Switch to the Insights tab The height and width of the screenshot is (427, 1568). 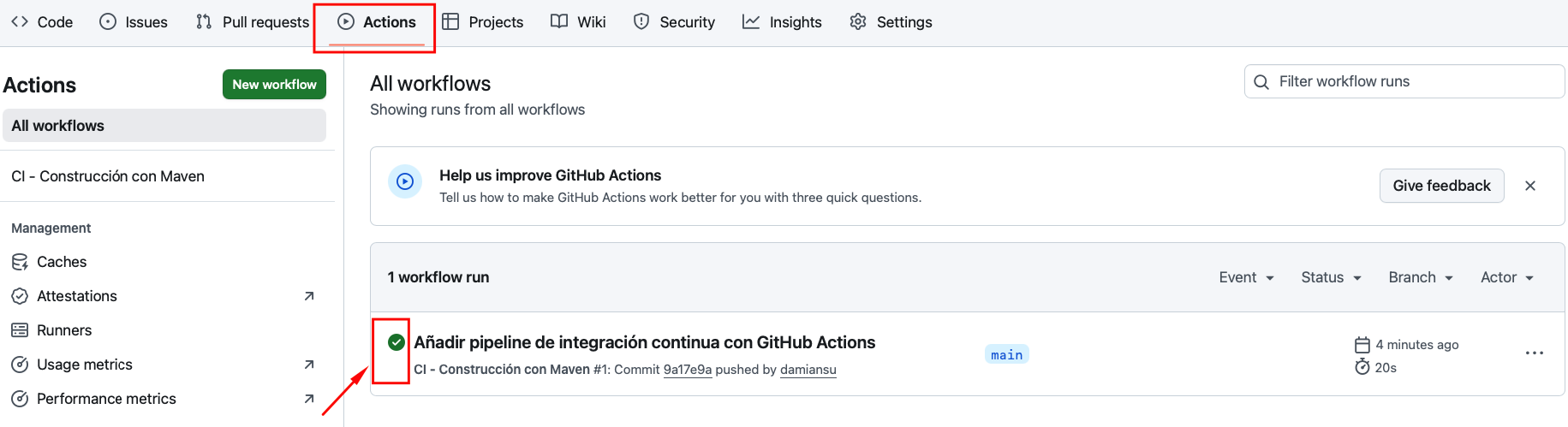pos(782,22)
